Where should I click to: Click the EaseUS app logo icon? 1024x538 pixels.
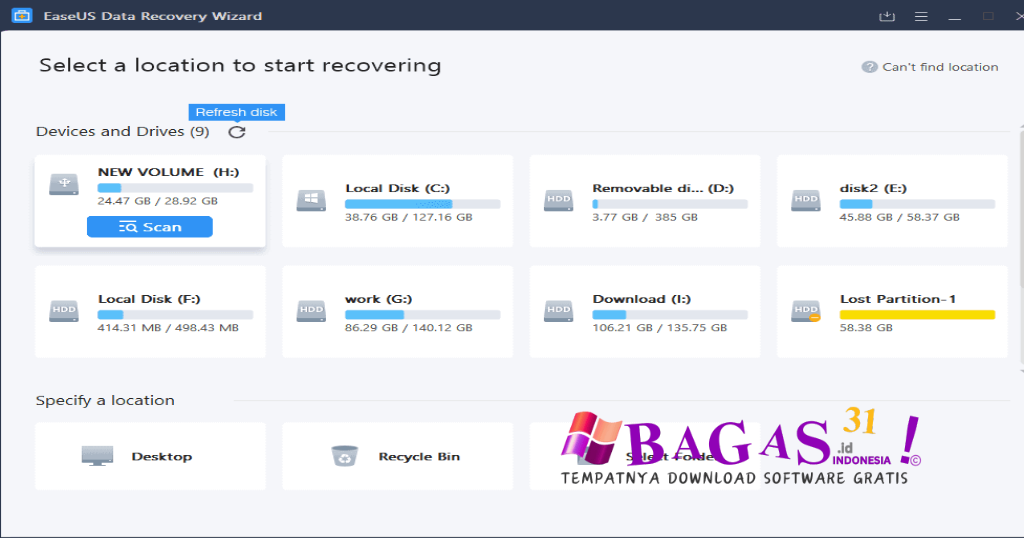(22, 16)
